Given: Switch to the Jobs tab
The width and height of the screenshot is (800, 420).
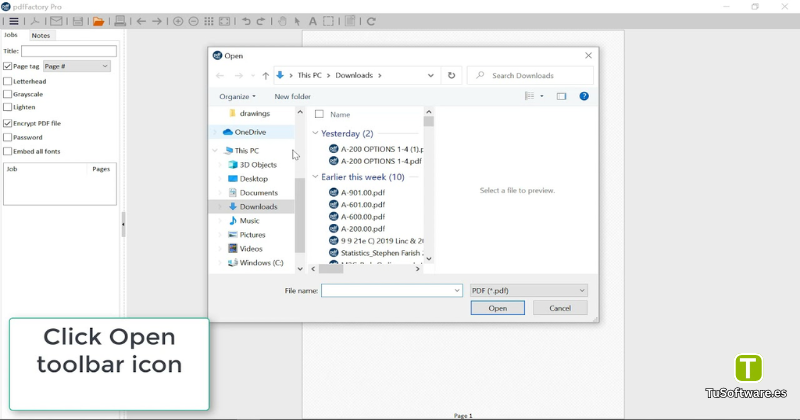Looking at the screenshot, I should pyautogui.click(x=11, y=35).
